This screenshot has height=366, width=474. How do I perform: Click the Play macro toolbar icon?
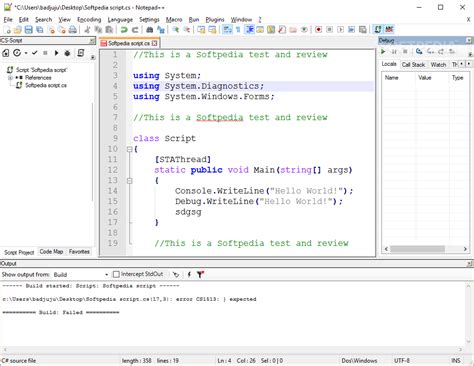click(340, 30)
